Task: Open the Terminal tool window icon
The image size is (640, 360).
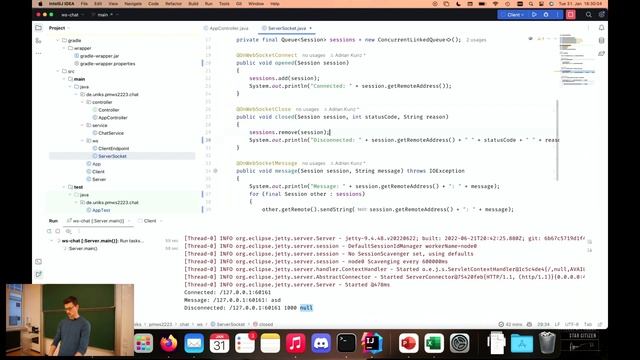Action: pos(38,262)
